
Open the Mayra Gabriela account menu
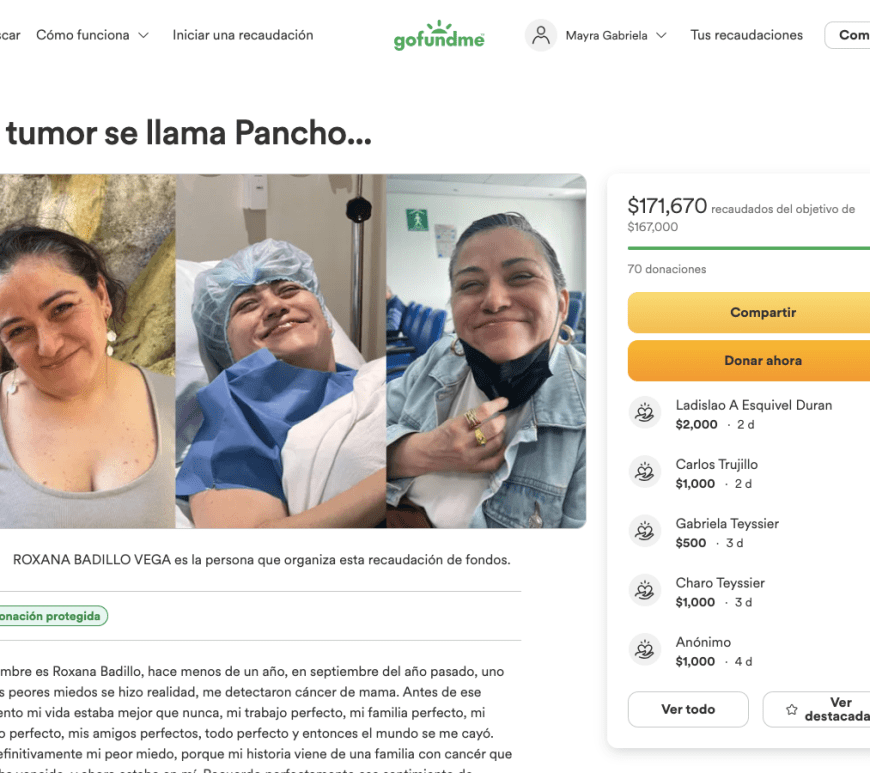(x=606, y=36)
